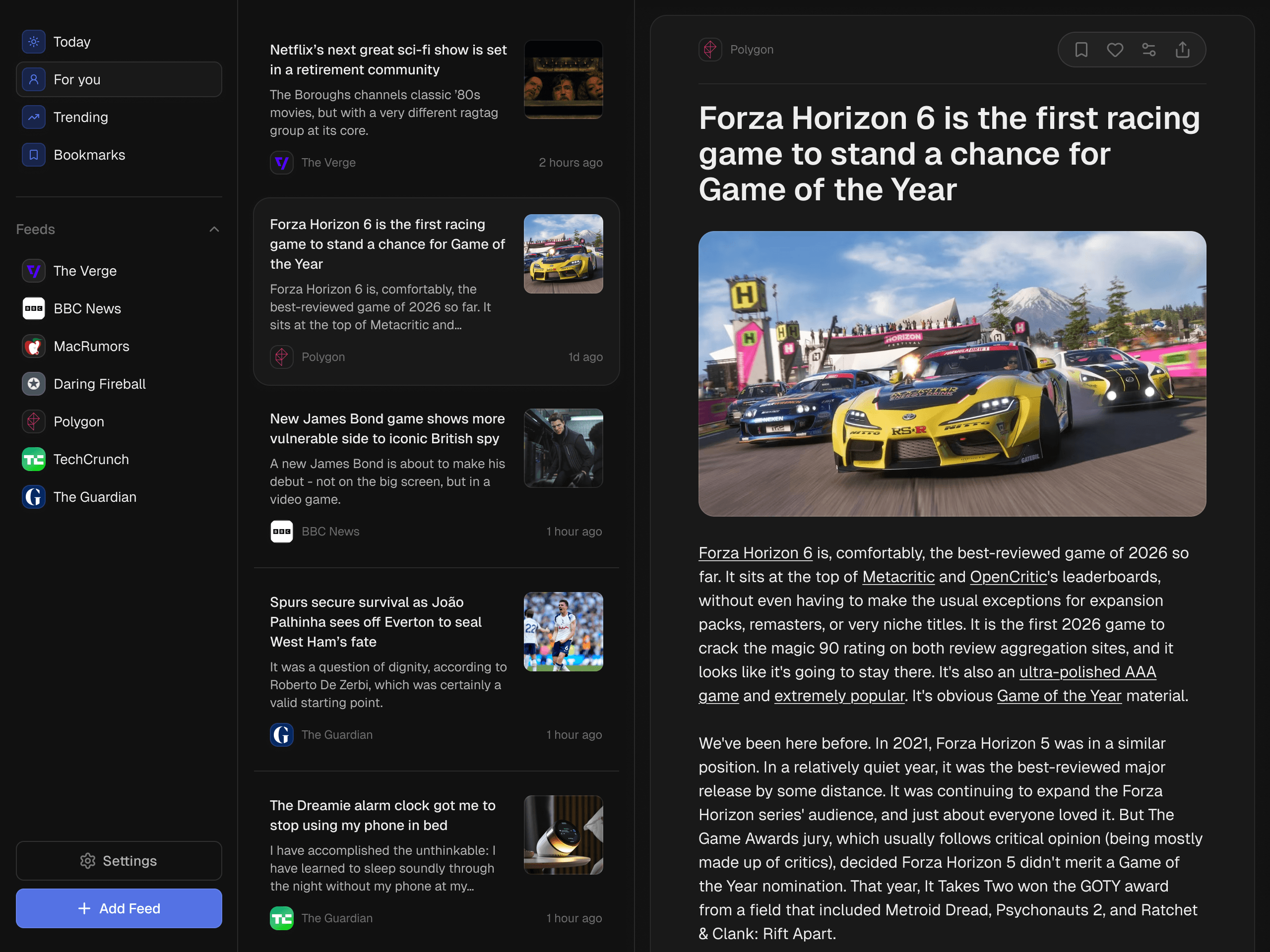Click The Verge logo under the Netflix story
This screenshot has width=1270, height=952.
(282, 163)
